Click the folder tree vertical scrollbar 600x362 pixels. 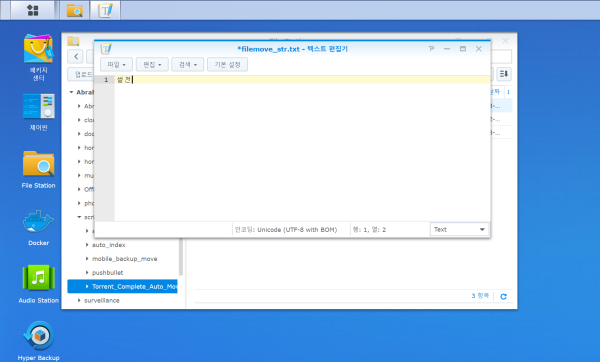181,256
